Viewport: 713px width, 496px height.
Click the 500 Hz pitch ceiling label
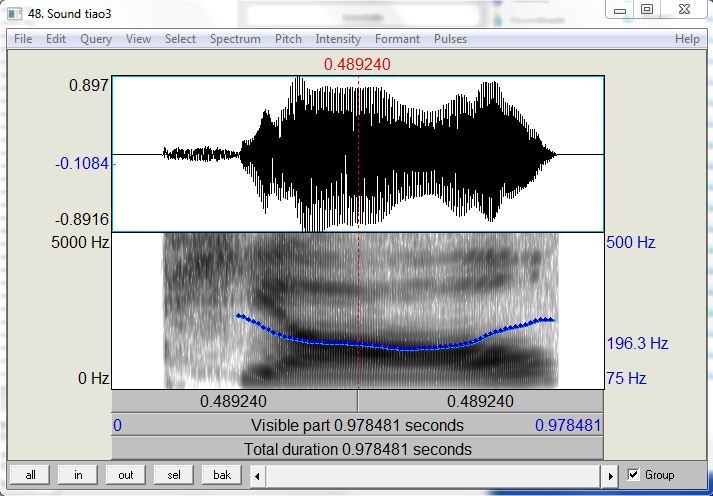[631, 242]
